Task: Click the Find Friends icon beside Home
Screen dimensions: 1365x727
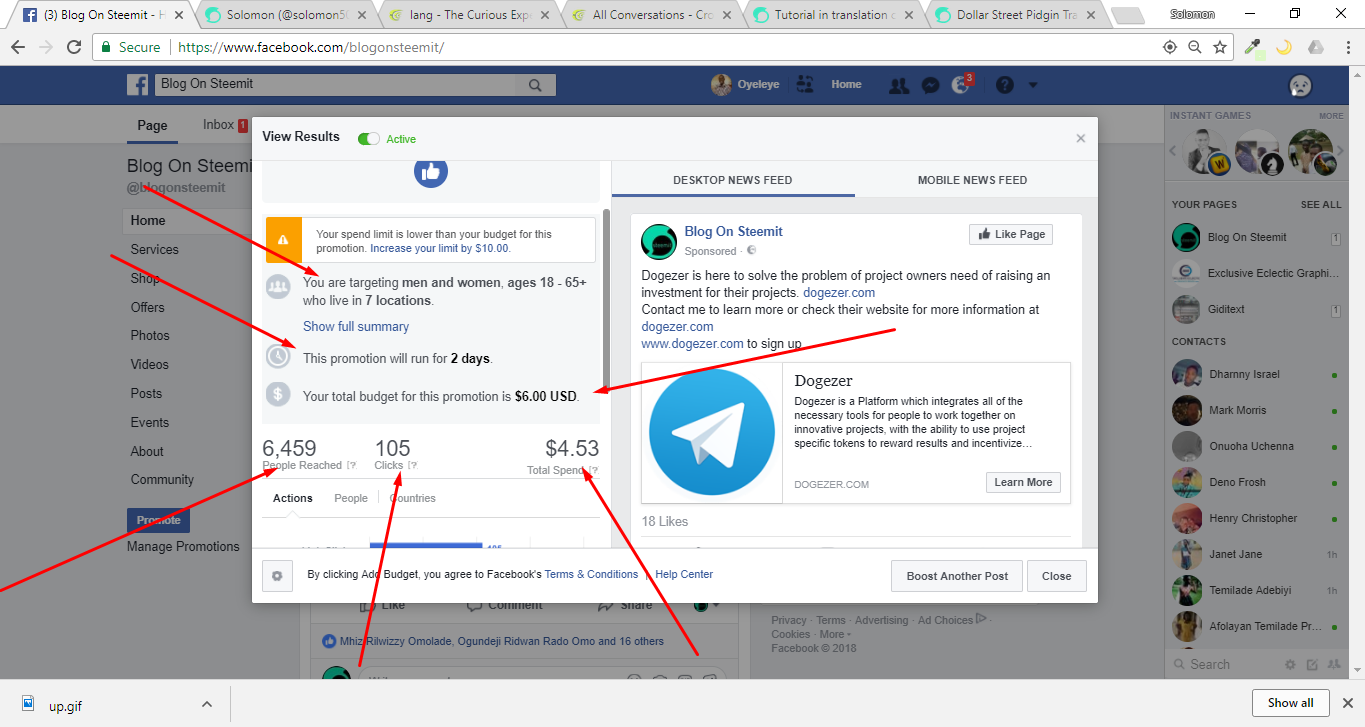Action: click(x=805, y=85)
